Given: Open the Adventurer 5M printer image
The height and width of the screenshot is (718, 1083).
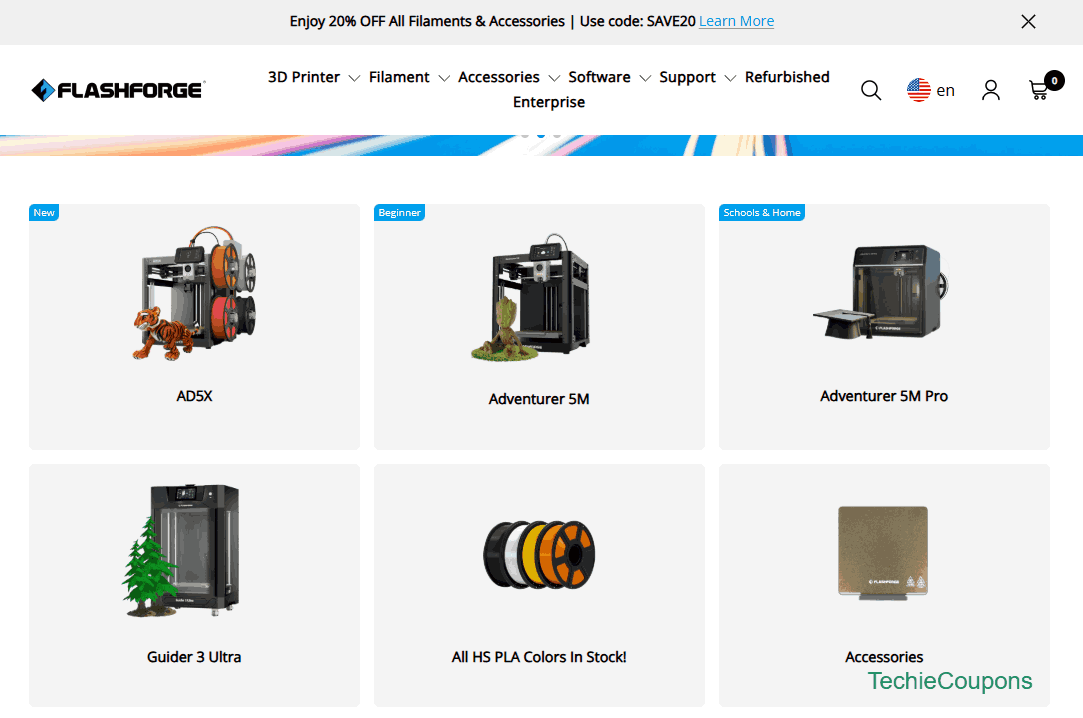Looking at the screenshot, I should pos(532,298).
